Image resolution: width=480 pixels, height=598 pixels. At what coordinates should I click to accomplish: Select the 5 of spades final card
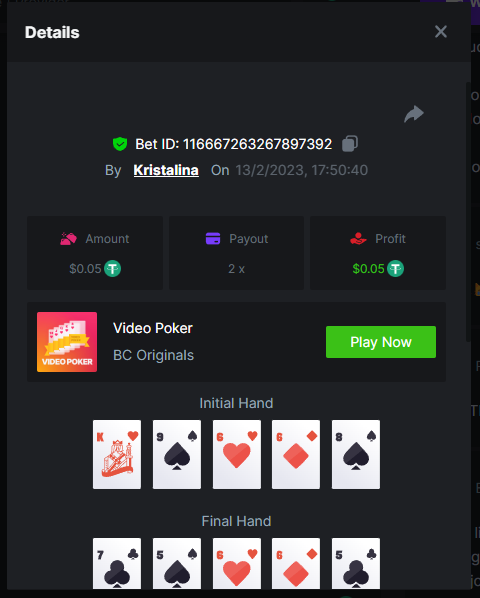coord(177,564)
